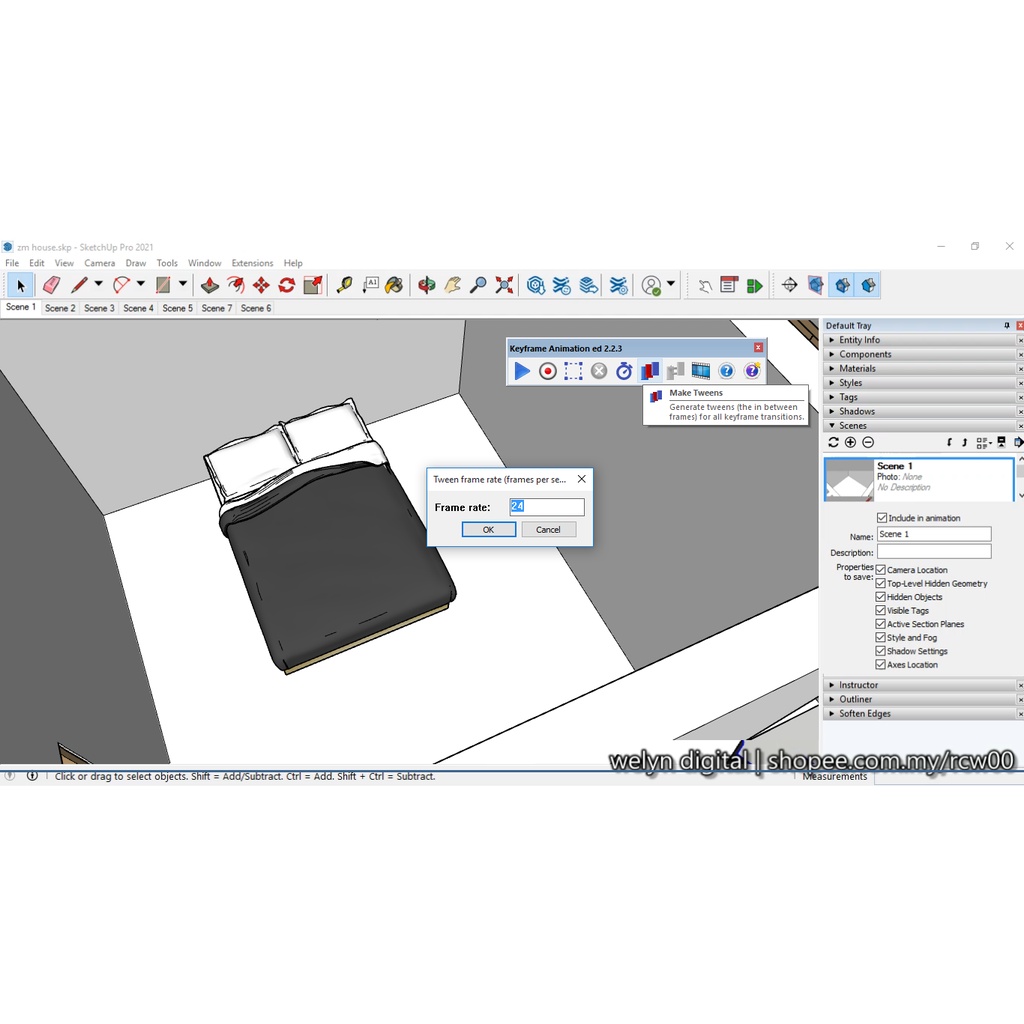Open the shapes tool dropdown arrow
Viewport: 1024px width, 1024px height.
(182, 285)
